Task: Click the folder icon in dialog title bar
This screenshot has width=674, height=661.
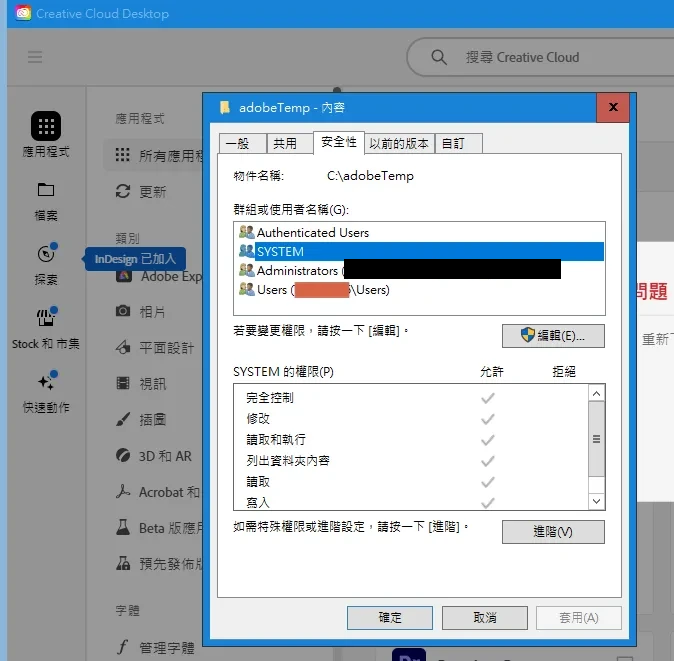Action: 224,107
